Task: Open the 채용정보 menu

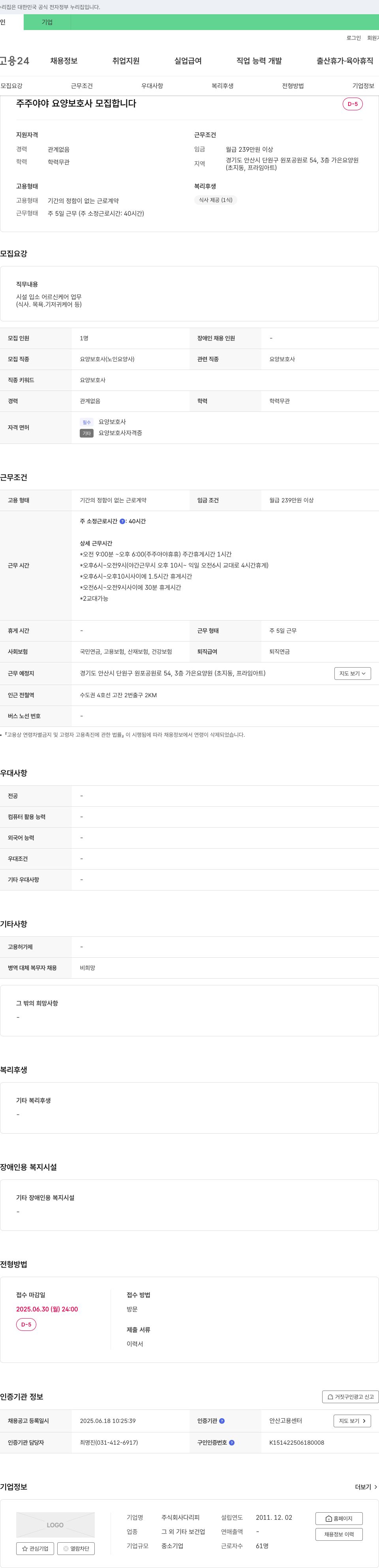Action: click(x=64, y=61)
